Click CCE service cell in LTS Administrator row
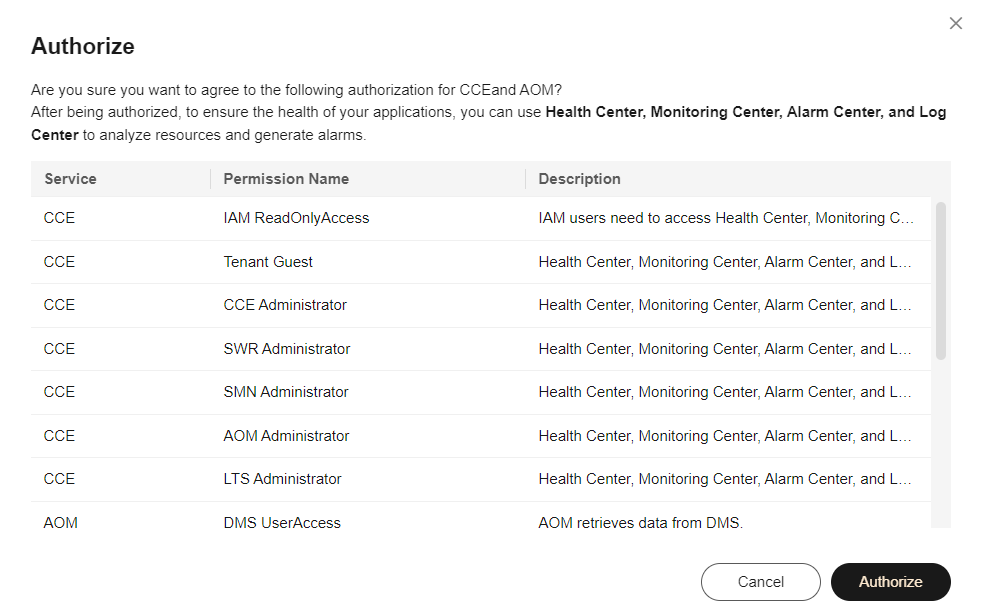The width and height of the screenshot is (981, 613). tap(59, 479)
